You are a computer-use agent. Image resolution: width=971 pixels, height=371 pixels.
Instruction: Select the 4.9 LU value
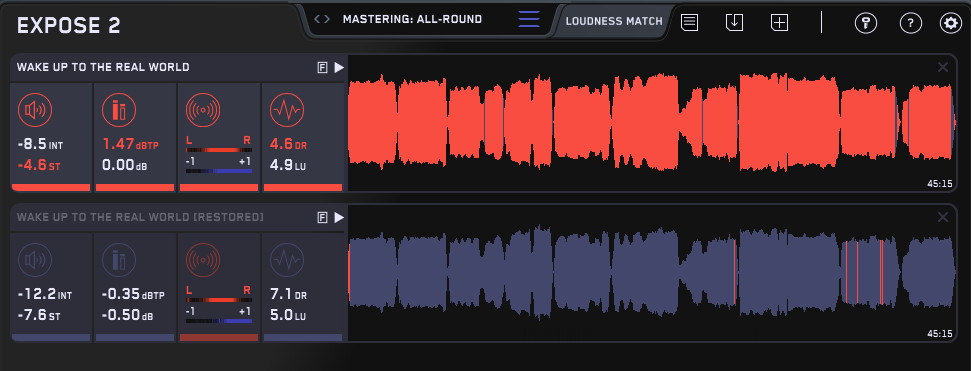pyautogui.click(x=289, y=165)
